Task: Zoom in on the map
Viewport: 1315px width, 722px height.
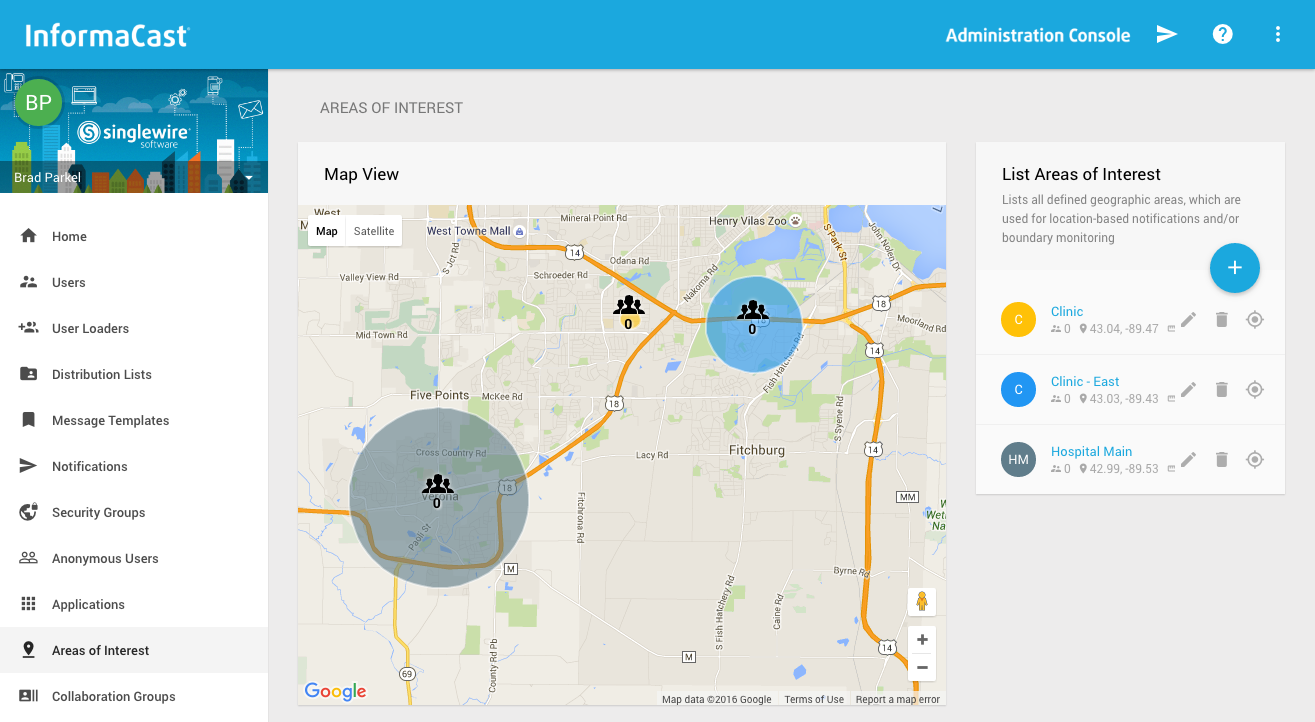Action: coord(922,640)
